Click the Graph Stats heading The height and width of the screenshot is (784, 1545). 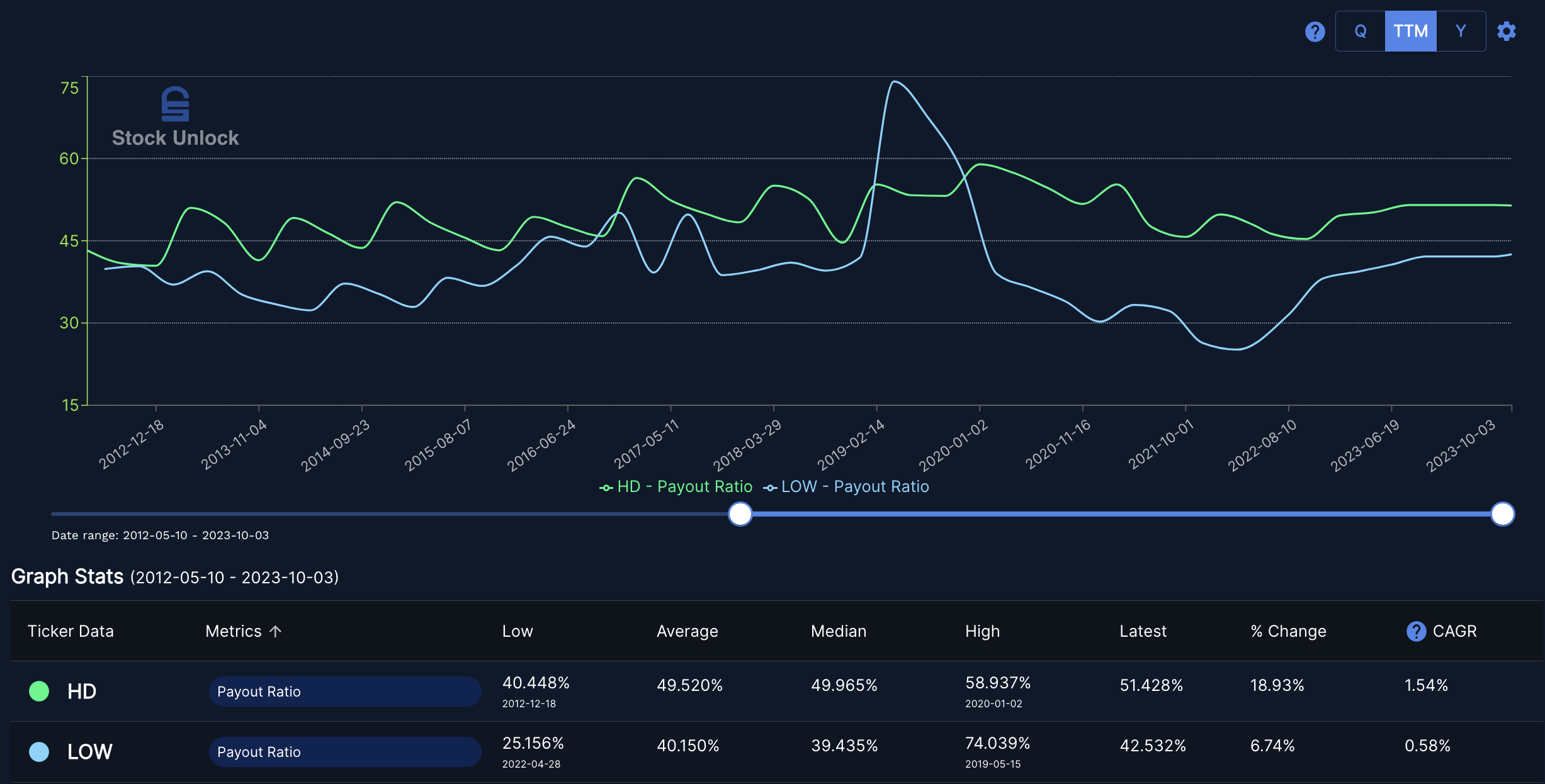(67, 576)
